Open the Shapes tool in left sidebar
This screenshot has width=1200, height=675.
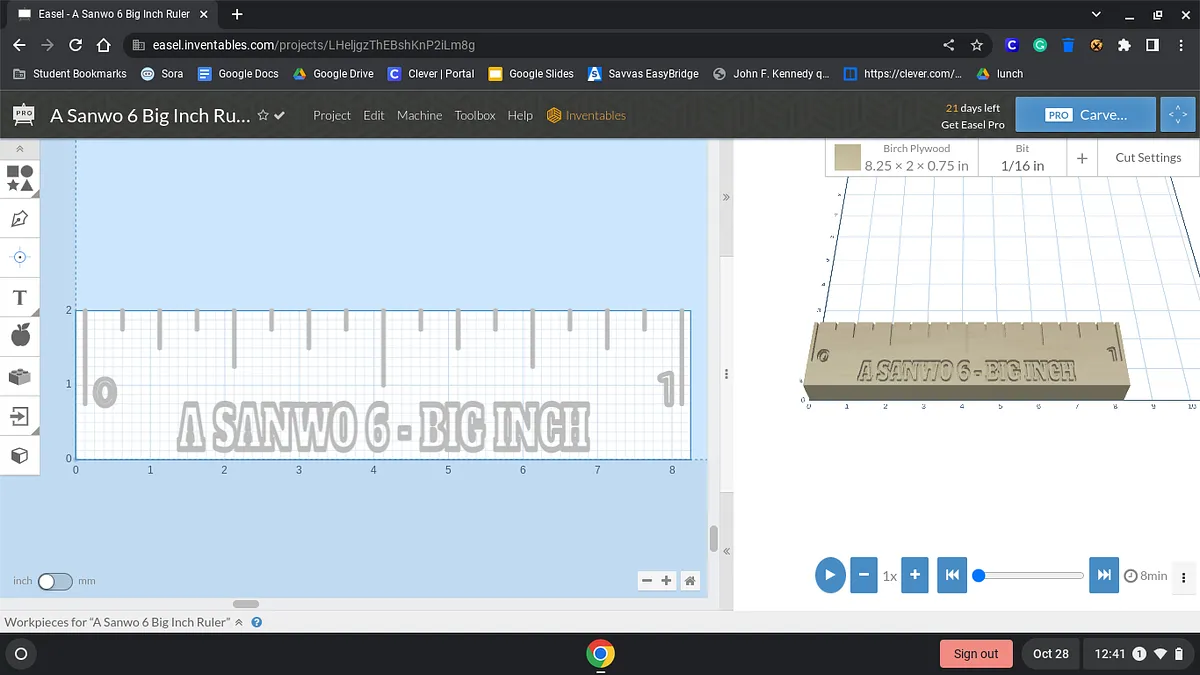(20, 179)
